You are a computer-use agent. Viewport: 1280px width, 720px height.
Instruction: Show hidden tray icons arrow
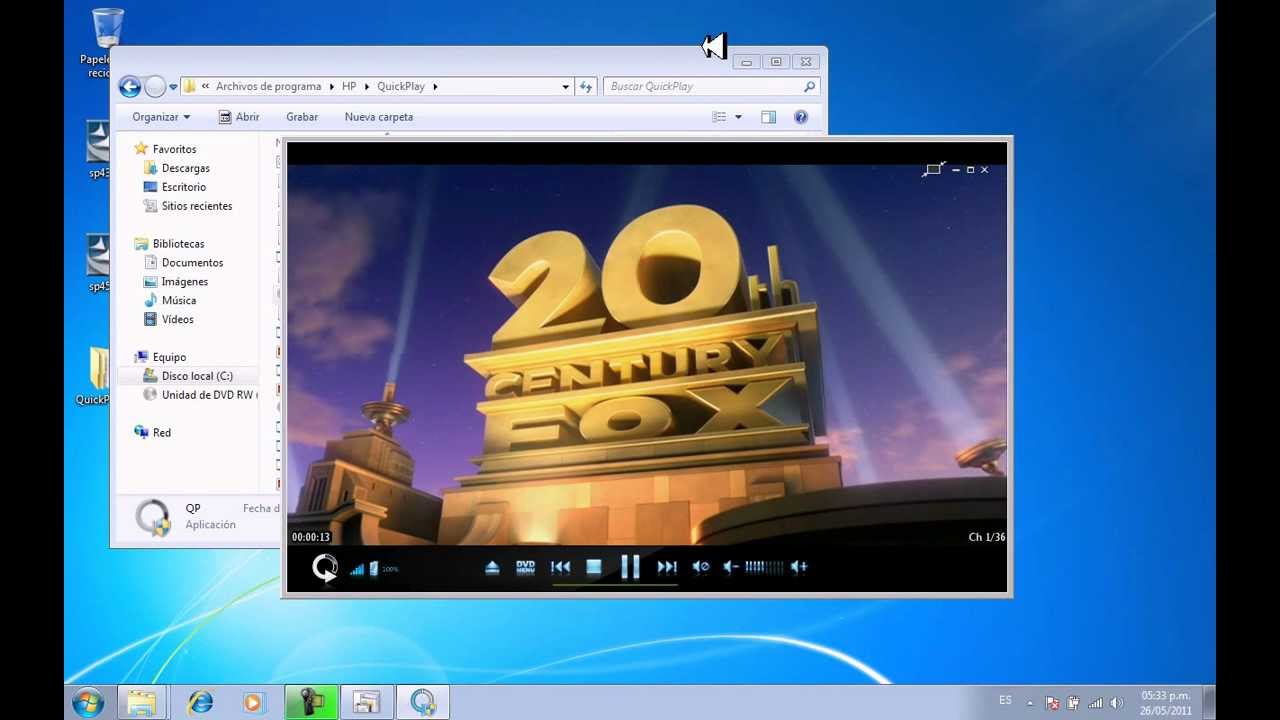pos(1030,703)
